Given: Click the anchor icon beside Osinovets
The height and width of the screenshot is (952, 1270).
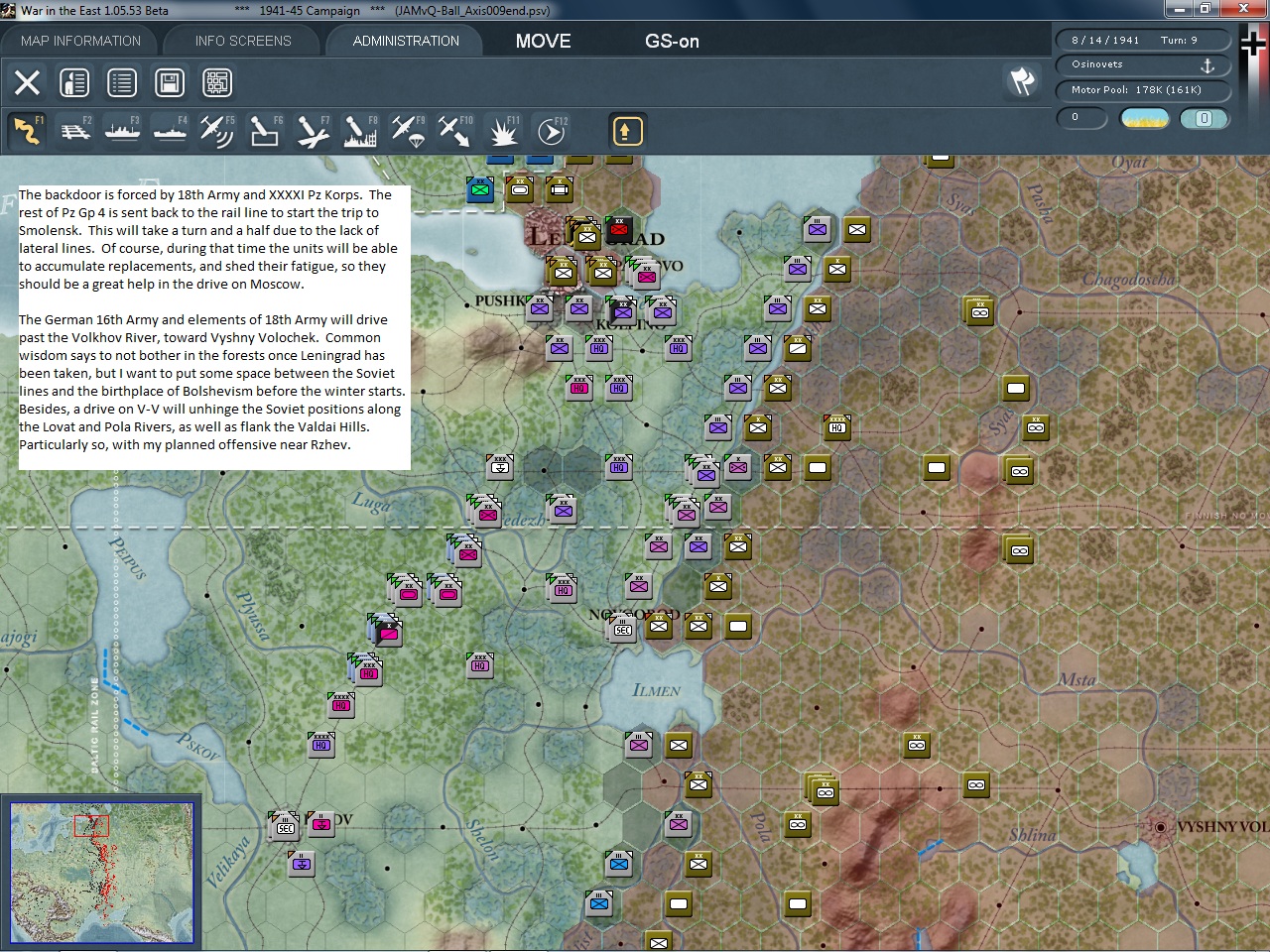Looking at the screenshot, I should (x=1207, y=65).
